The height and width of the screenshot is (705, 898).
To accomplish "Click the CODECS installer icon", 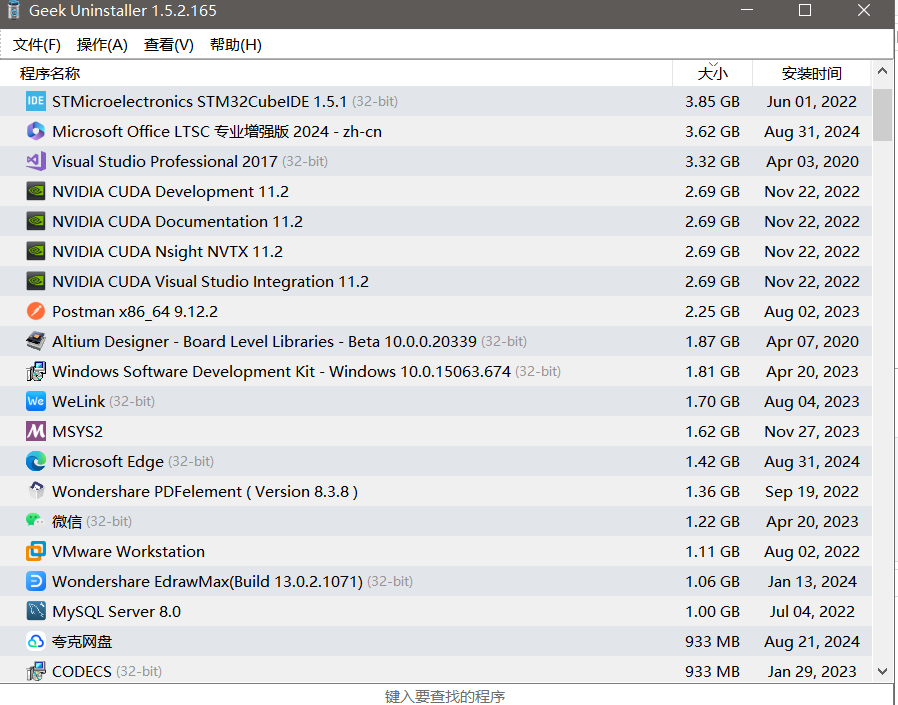I will (x=36, y=671).
